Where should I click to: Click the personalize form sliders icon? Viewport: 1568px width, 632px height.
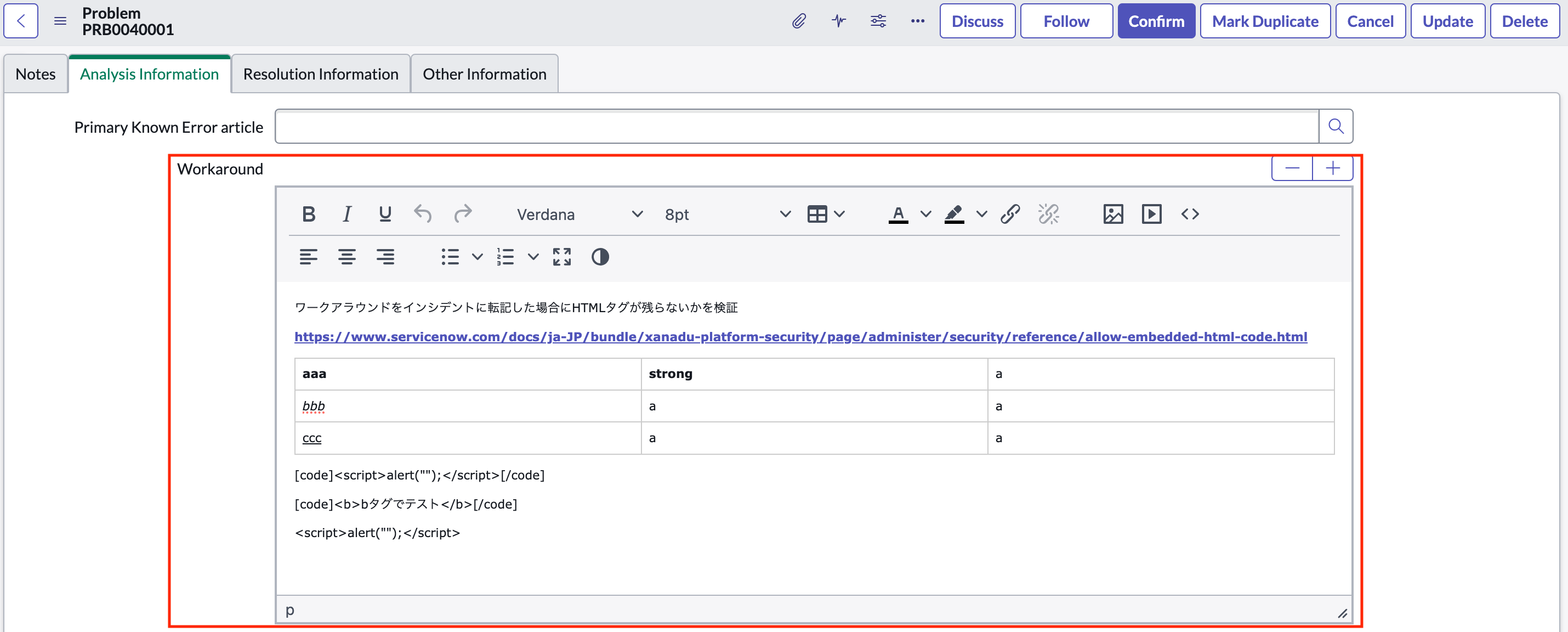click(x=878, y=21)
